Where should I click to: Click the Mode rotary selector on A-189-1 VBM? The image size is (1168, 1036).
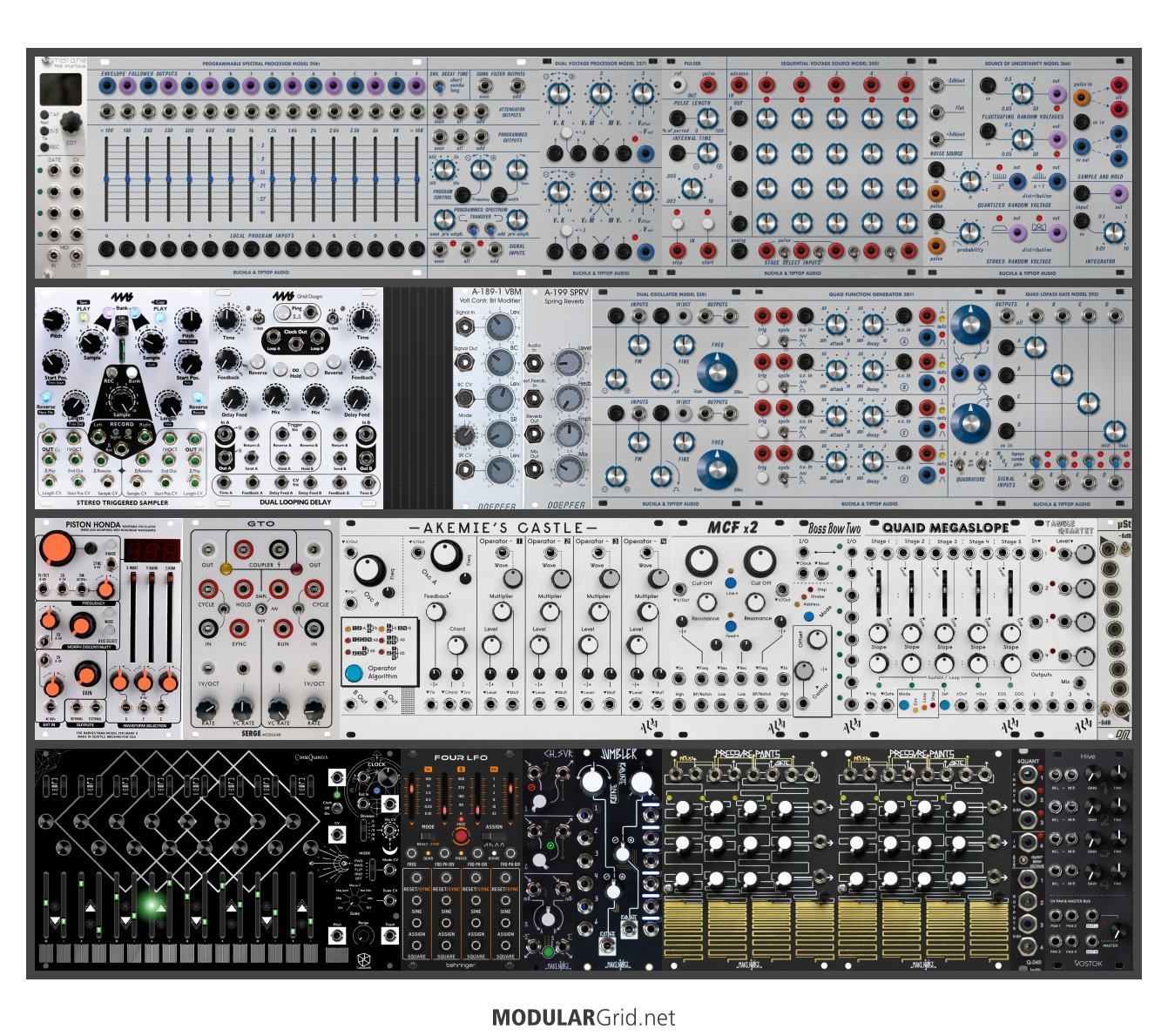coord(466,434)
